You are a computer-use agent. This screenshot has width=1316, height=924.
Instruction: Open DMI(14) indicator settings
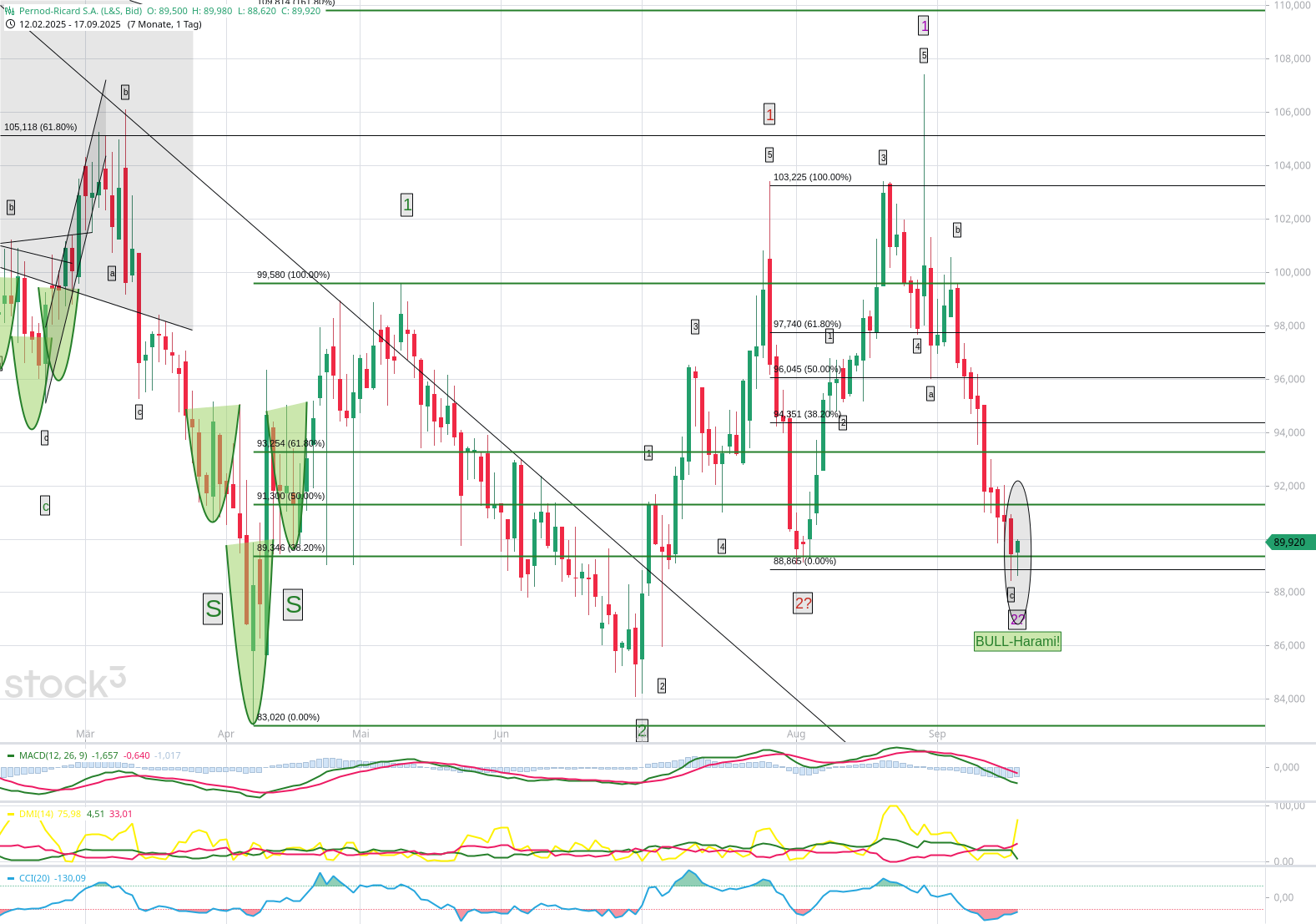point(36,815)
